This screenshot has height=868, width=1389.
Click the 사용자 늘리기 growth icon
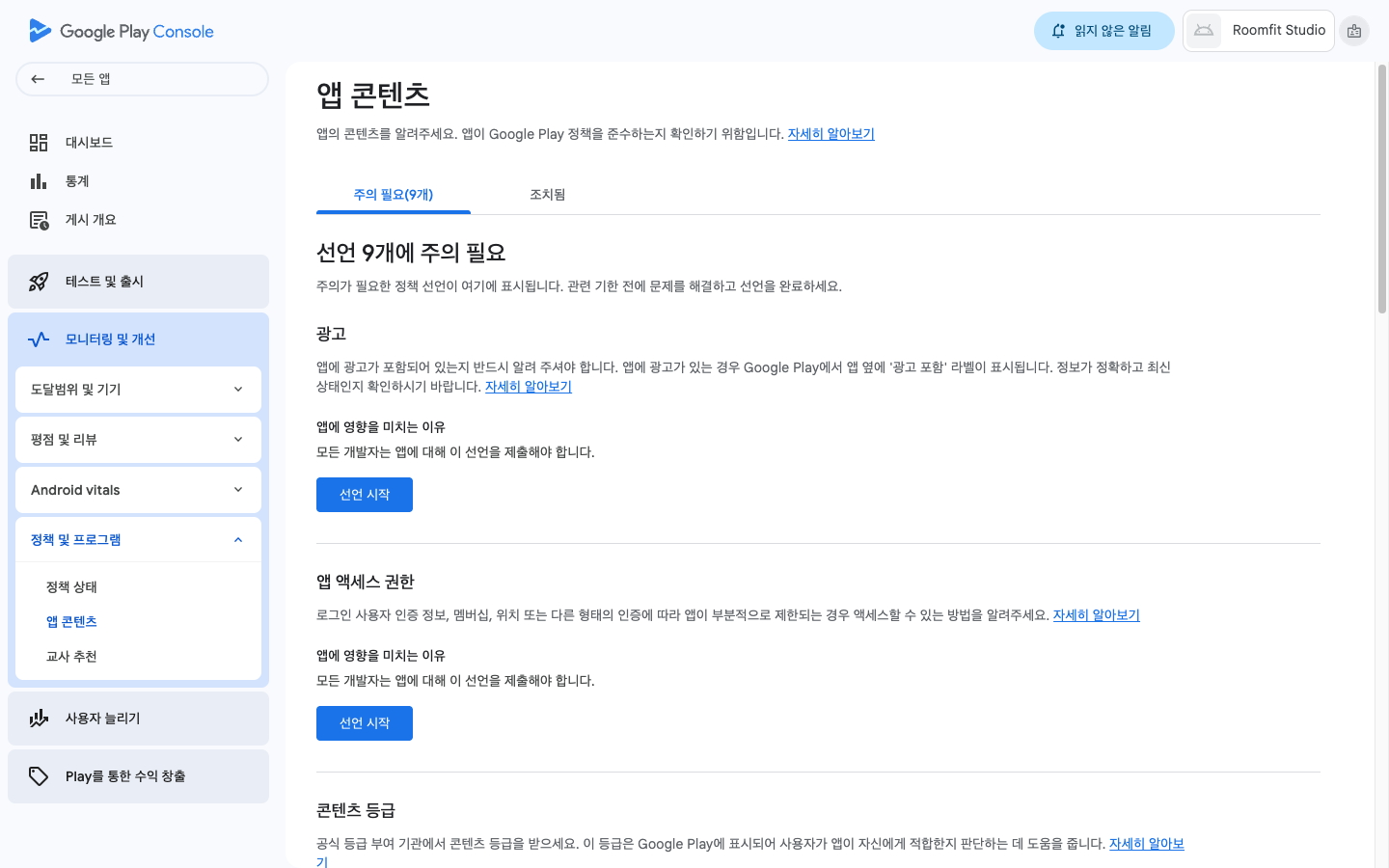coord(39,719)
